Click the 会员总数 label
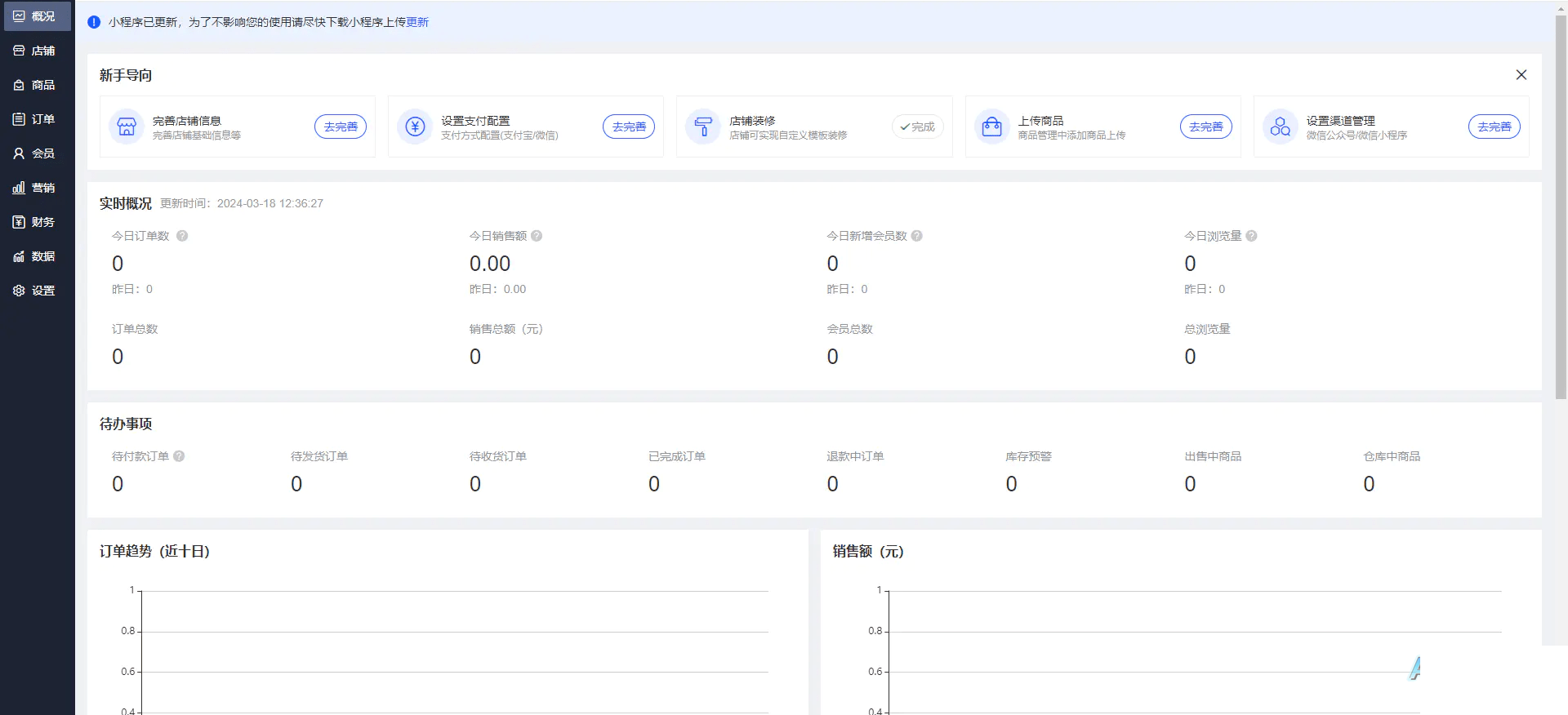This screenshot has height=715, width=1568. [x=850, y=329]
